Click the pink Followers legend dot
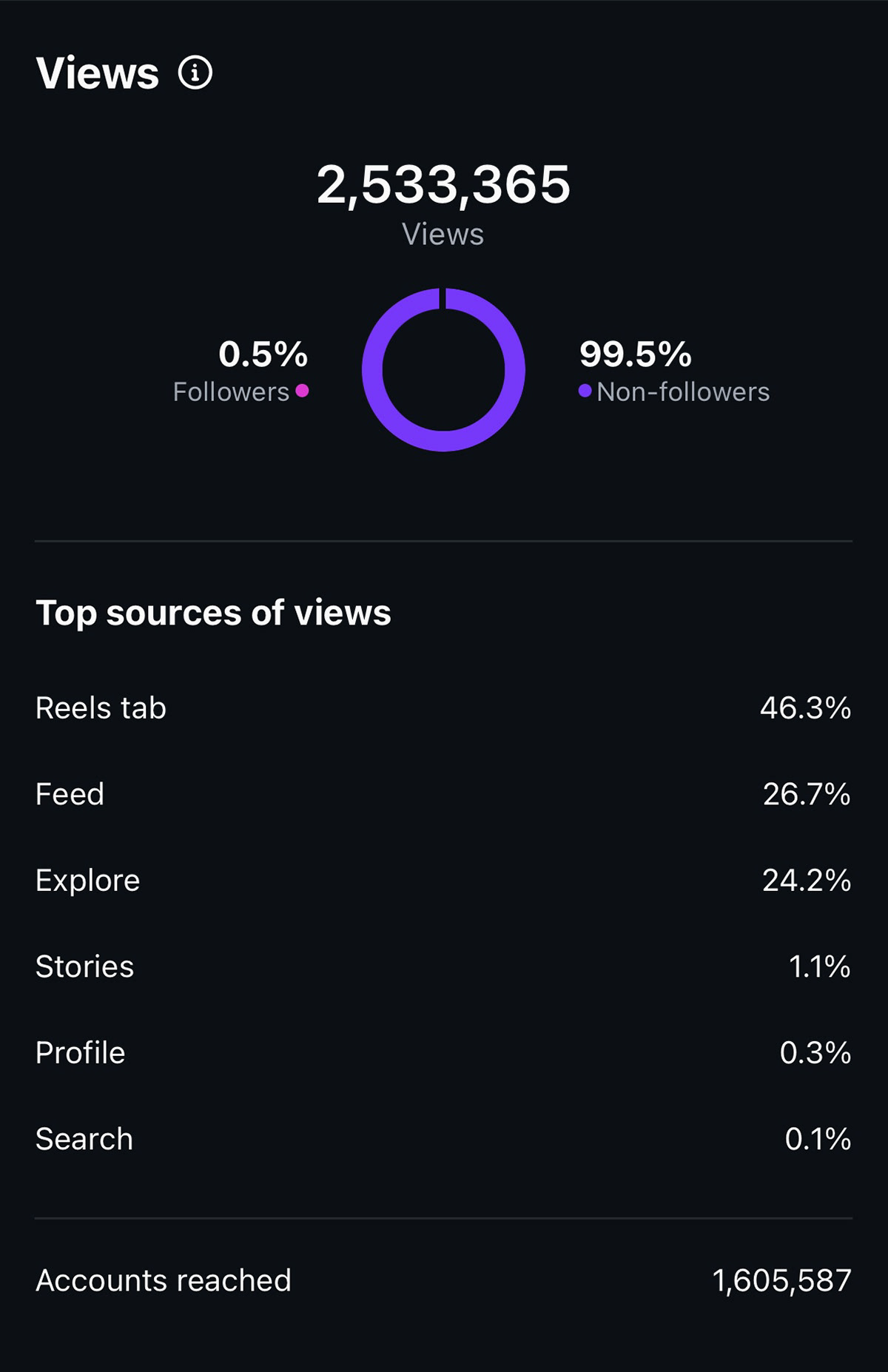The width and height of the screenshot is (888, 1372). (302, 391)
